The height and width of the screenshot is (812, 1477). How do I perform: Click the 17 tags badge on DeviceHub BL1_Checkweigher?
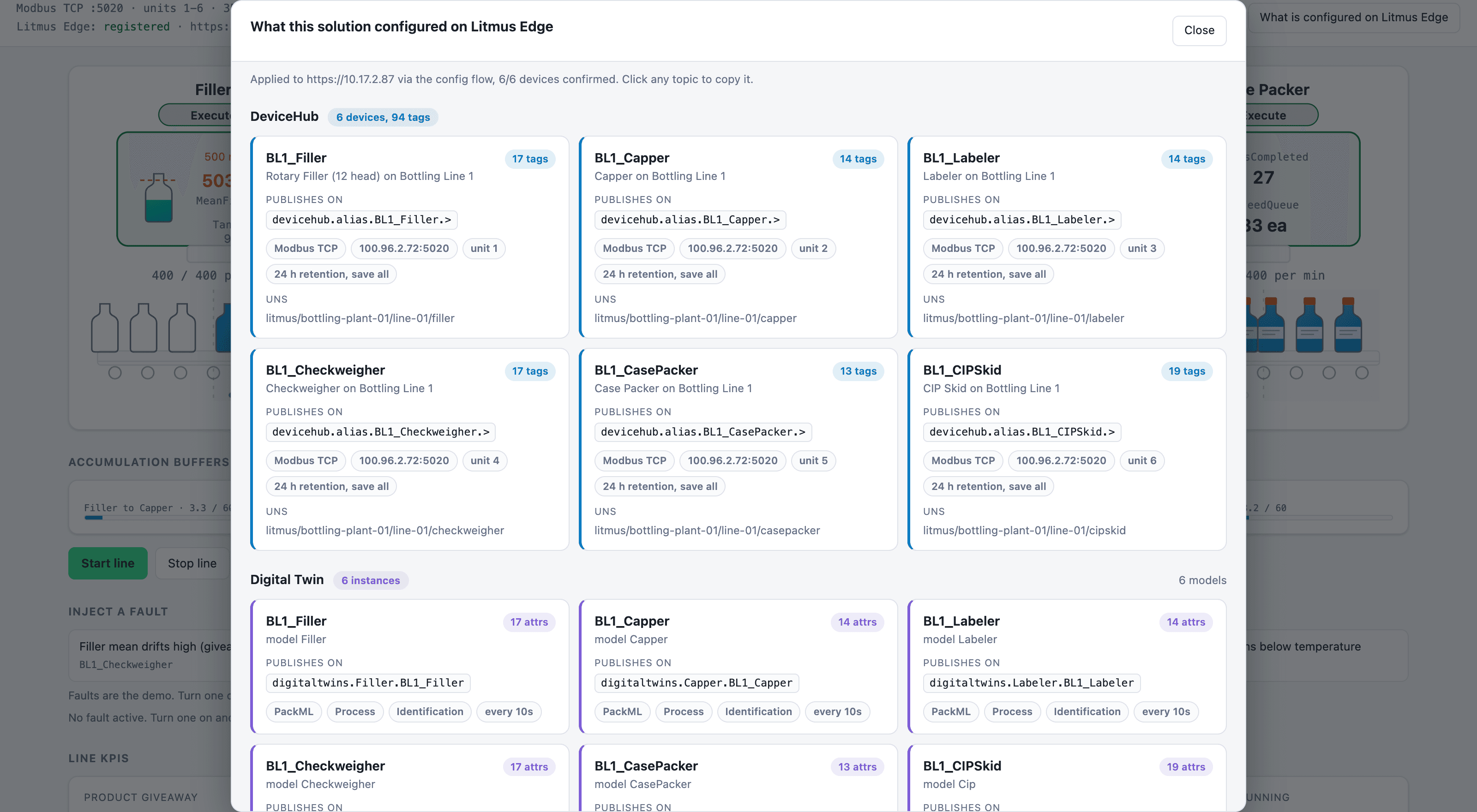530,371
